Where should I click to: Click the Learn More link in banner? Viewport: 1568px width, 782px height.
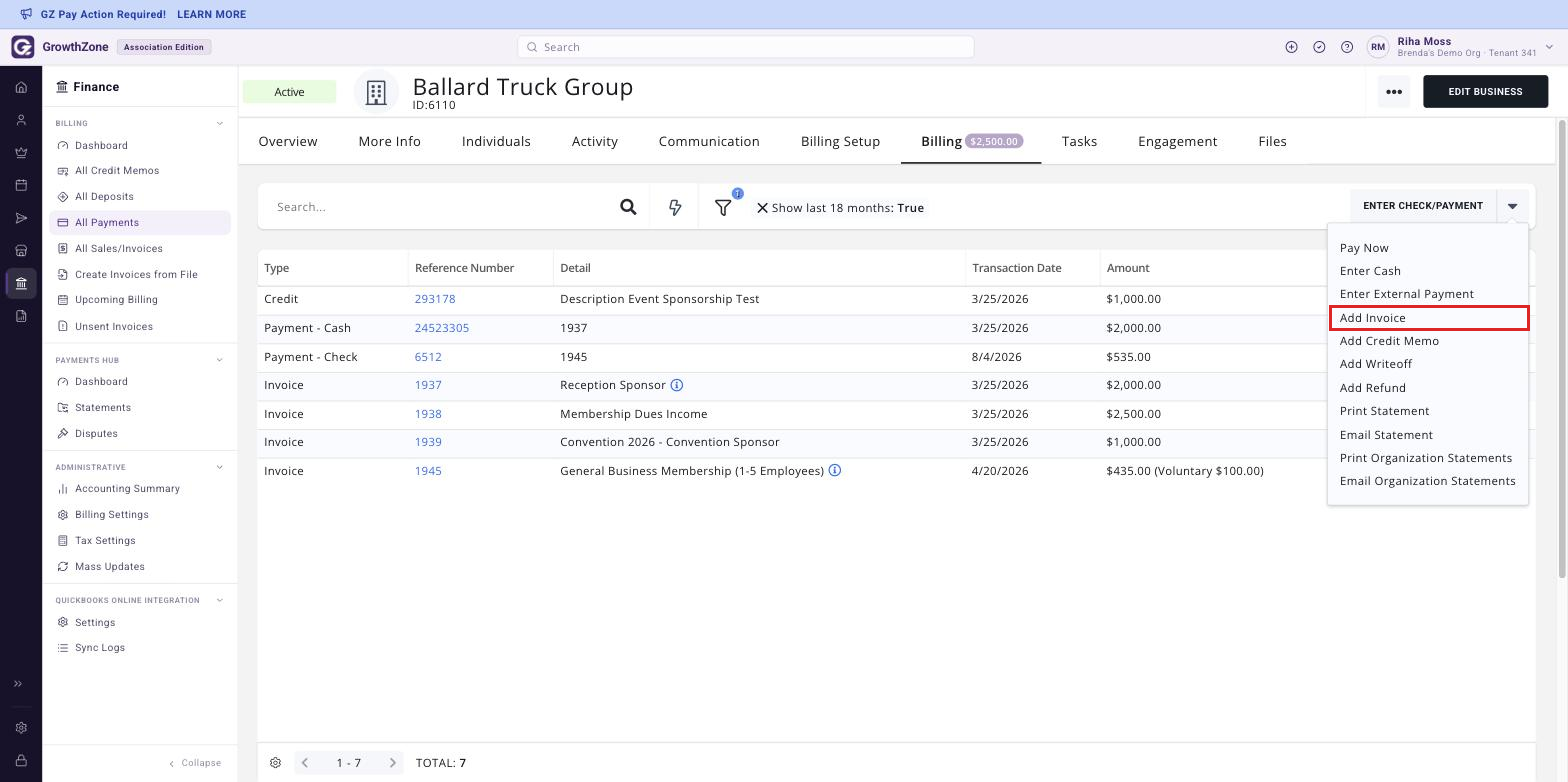click(x=211, y=14)
